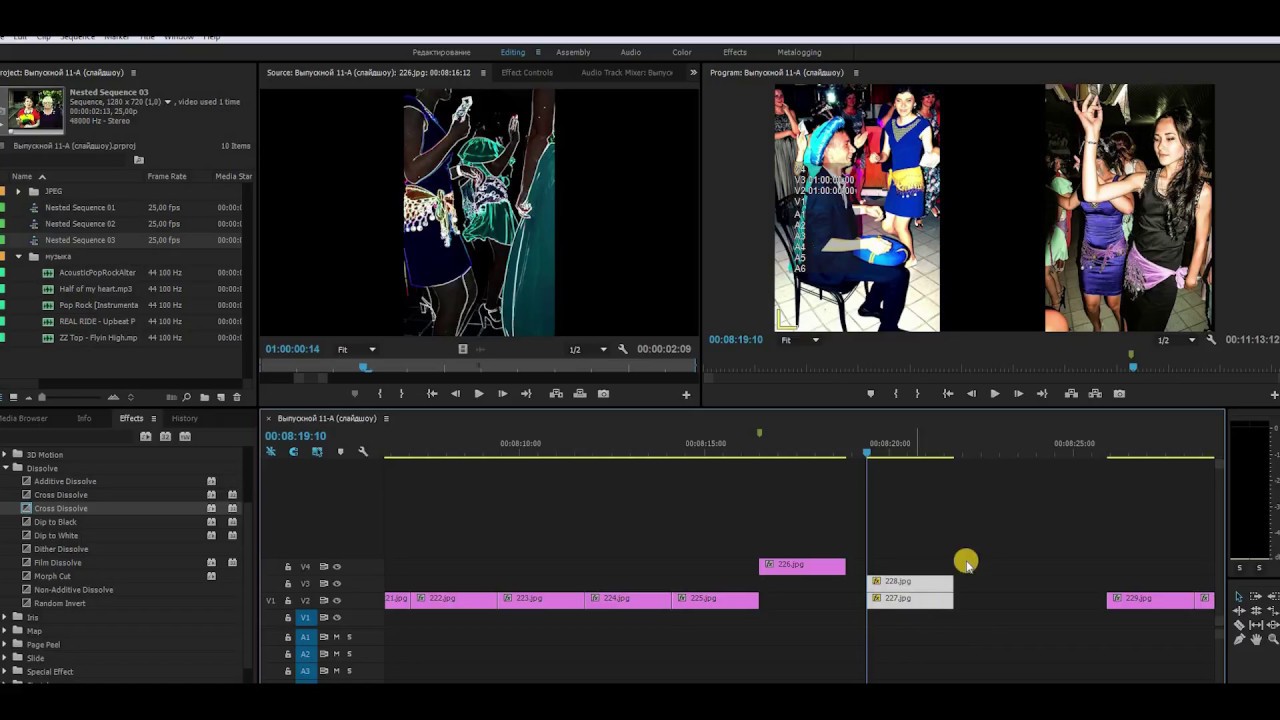Step forward one frame in Source monitor

coord(502,394)
